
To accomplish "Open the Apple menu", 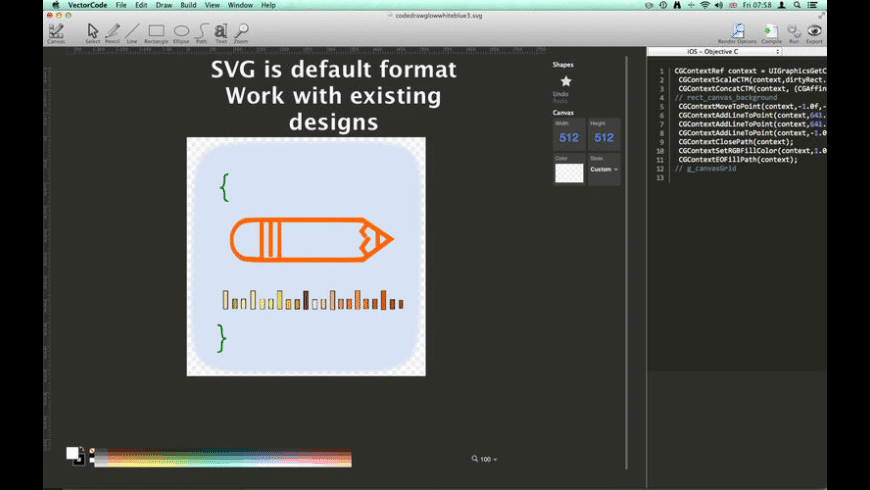I will pos(55,5).
